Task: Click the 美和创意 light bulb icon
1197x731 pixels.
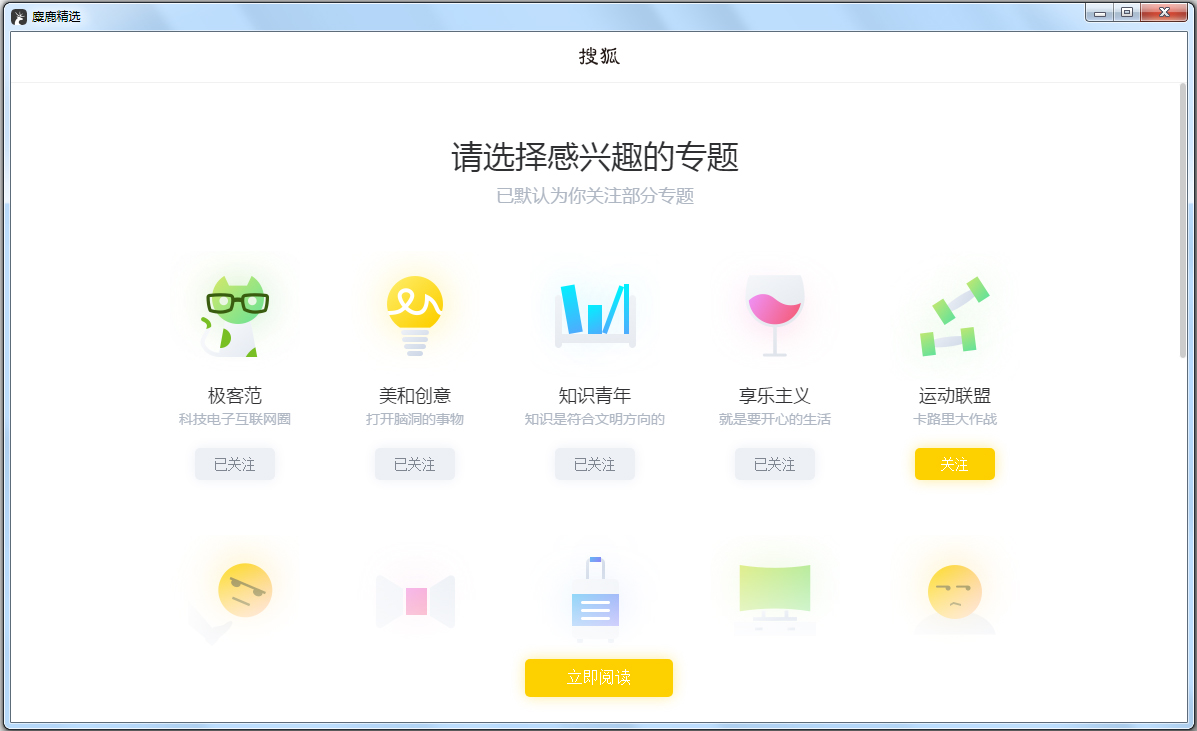Action: click(x=415, y=316)
